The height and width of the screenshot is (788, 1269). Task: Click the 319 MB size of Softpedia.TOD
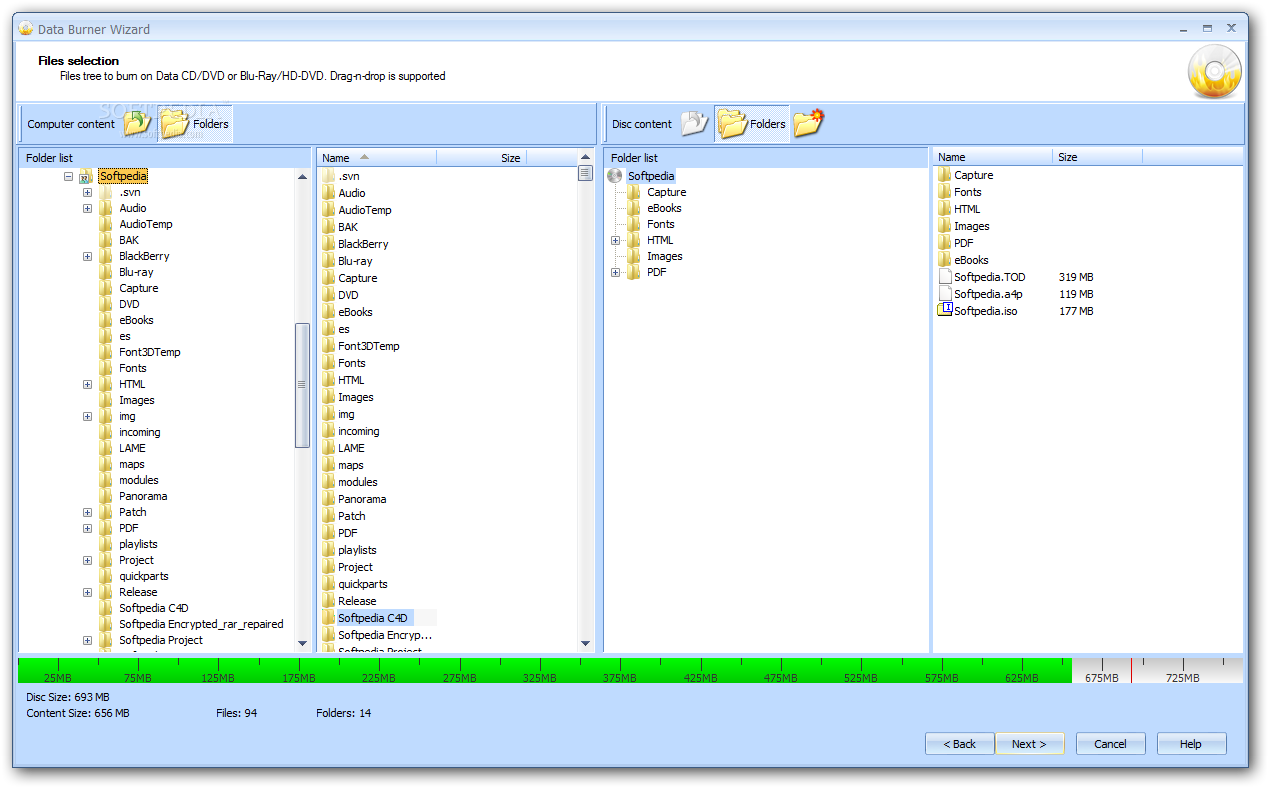click(1076, 277)
